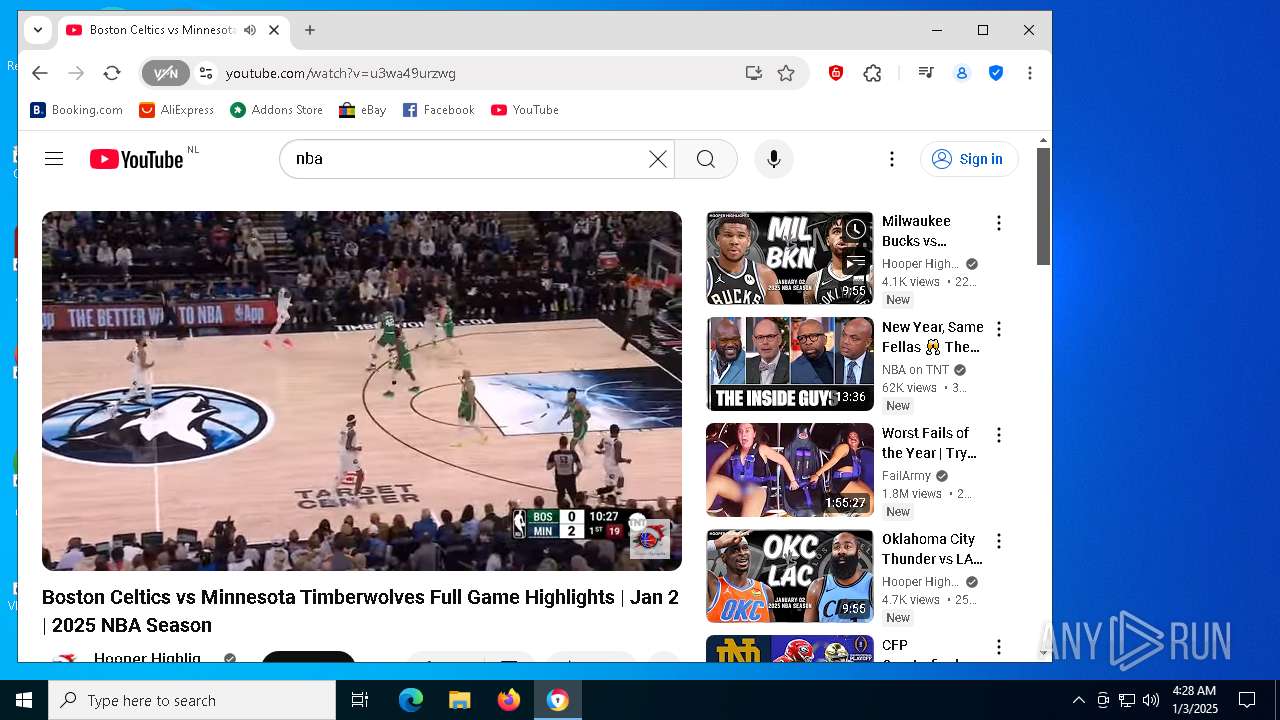This screenshot has height=720, width=1280.
Task: Go back to previous page
Action: pyautogui.click(x=39, y=73)
